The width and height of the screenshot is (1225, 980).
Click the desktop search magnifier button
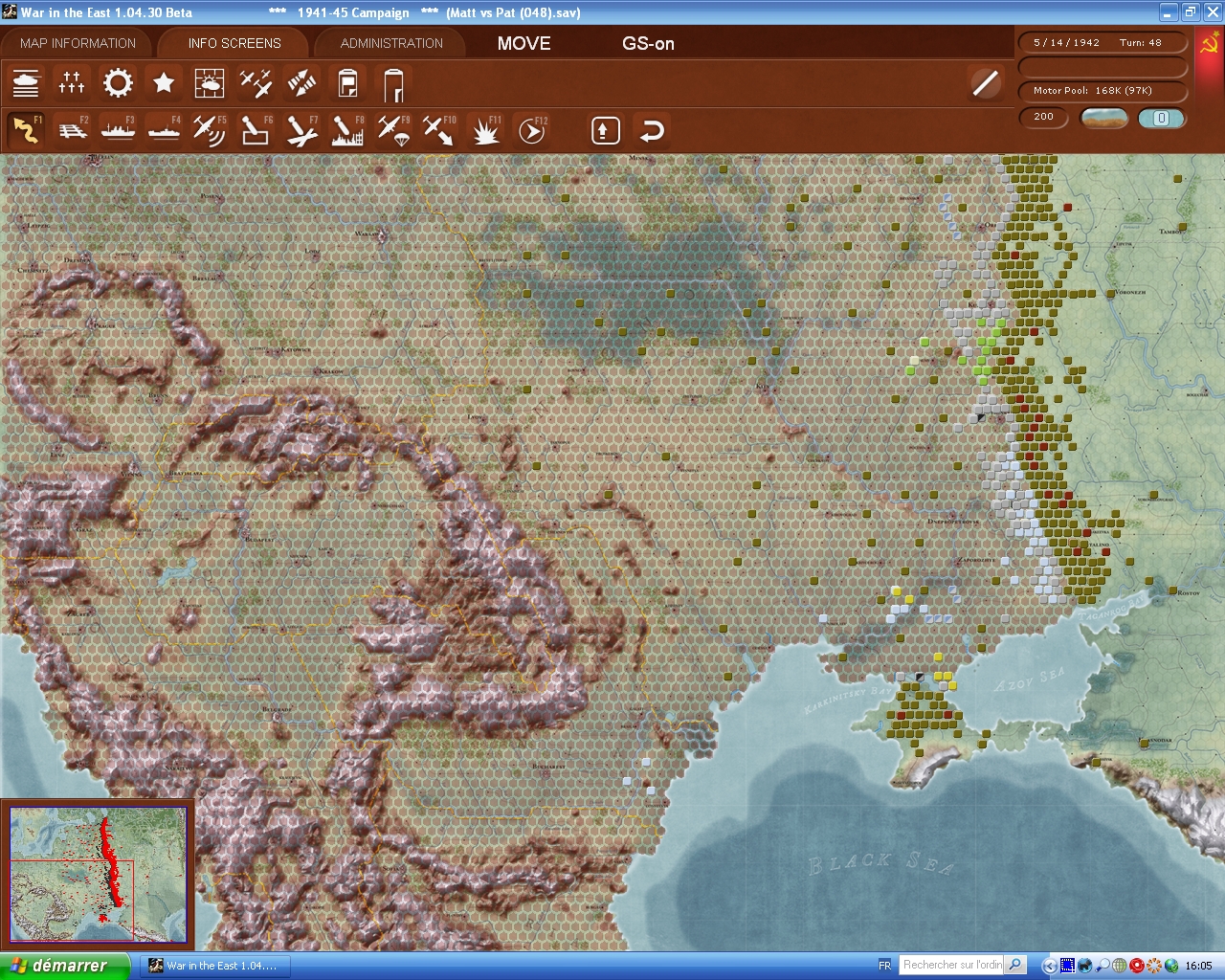tap(1015, 965)
